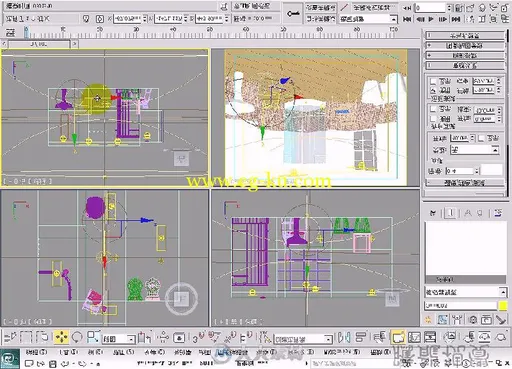The image size is (512, 369).
Task: Open the key filter dropdown arrow
Action: [394, 19]
